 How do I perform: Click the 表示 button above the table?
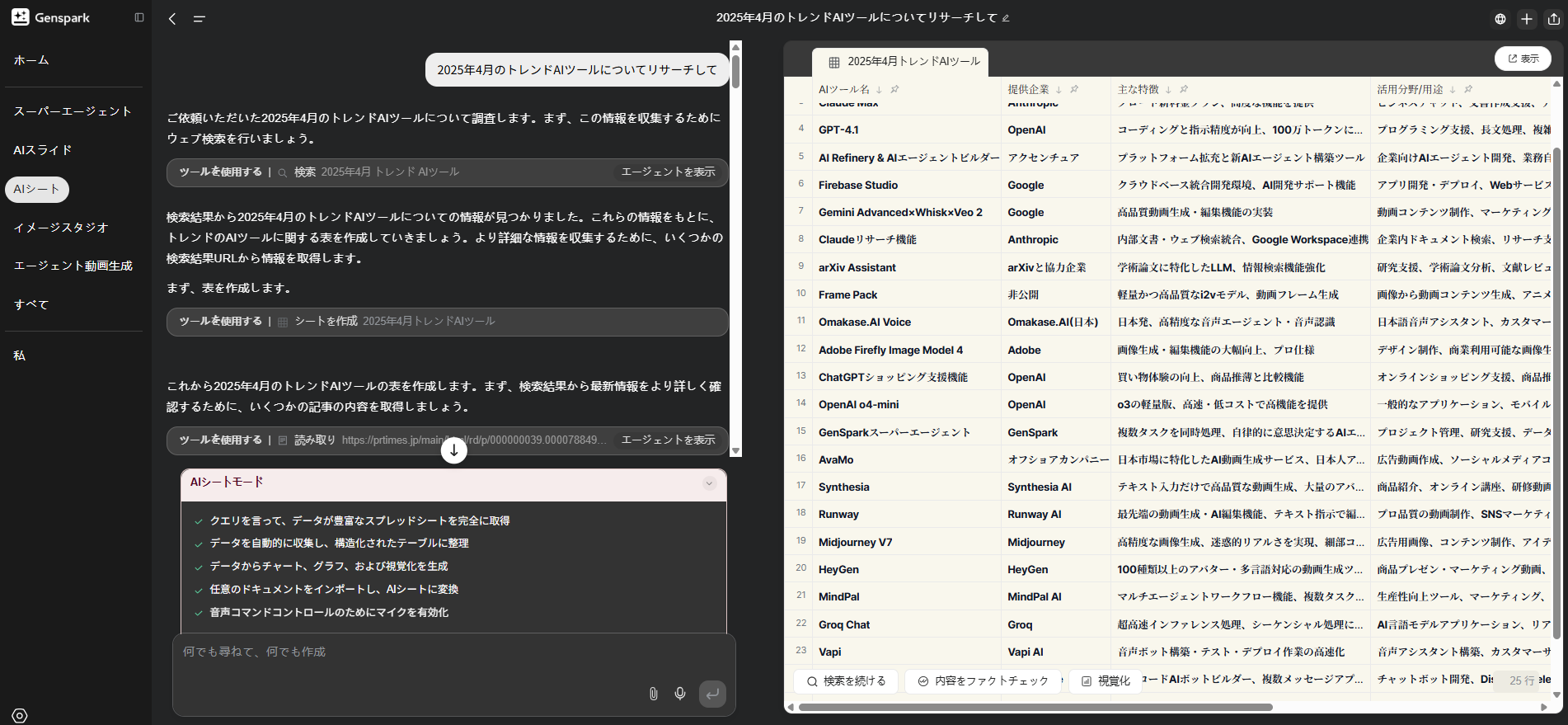click(x=1523, y=59)
